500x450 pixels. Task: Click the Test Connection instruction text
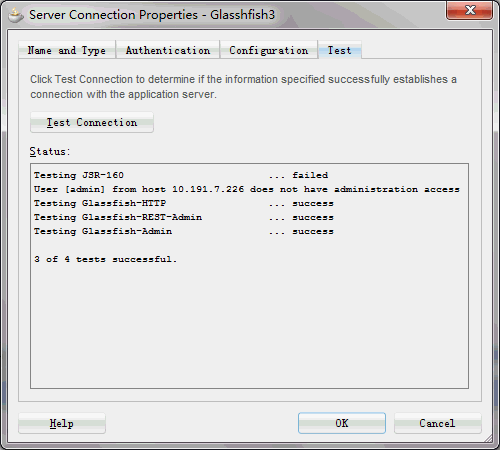(243, 87)
